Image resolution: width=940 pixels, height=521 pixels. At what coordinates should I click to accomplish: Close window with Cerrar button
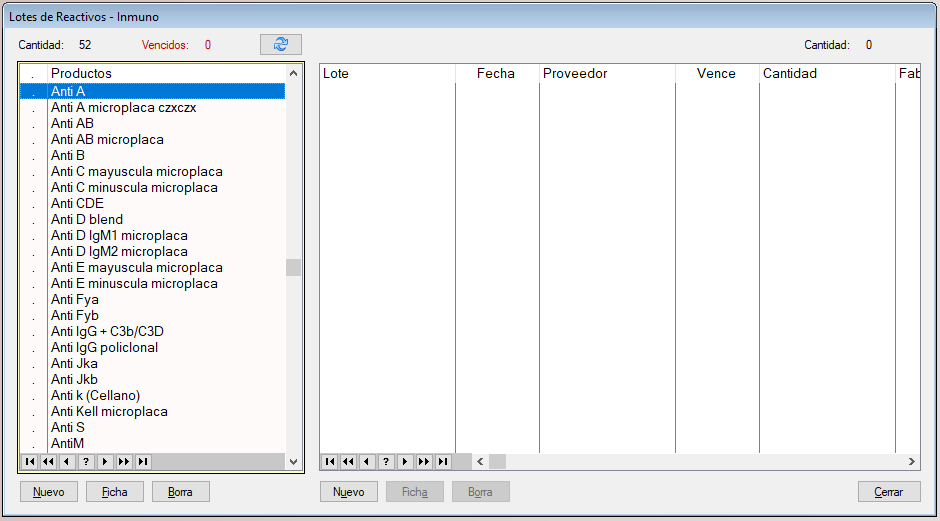point(888,492)
